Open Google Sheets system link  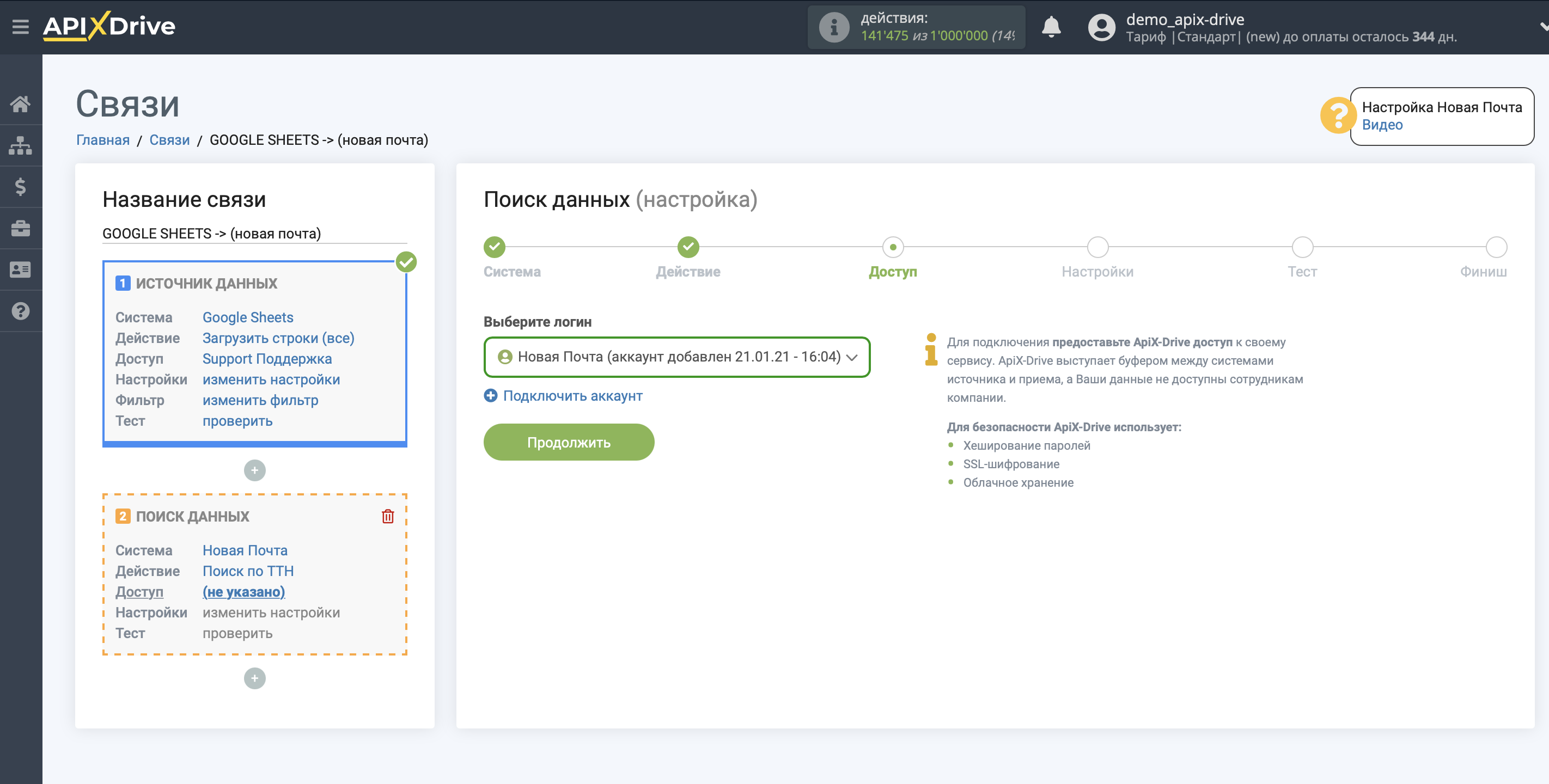tap(248, 317)
